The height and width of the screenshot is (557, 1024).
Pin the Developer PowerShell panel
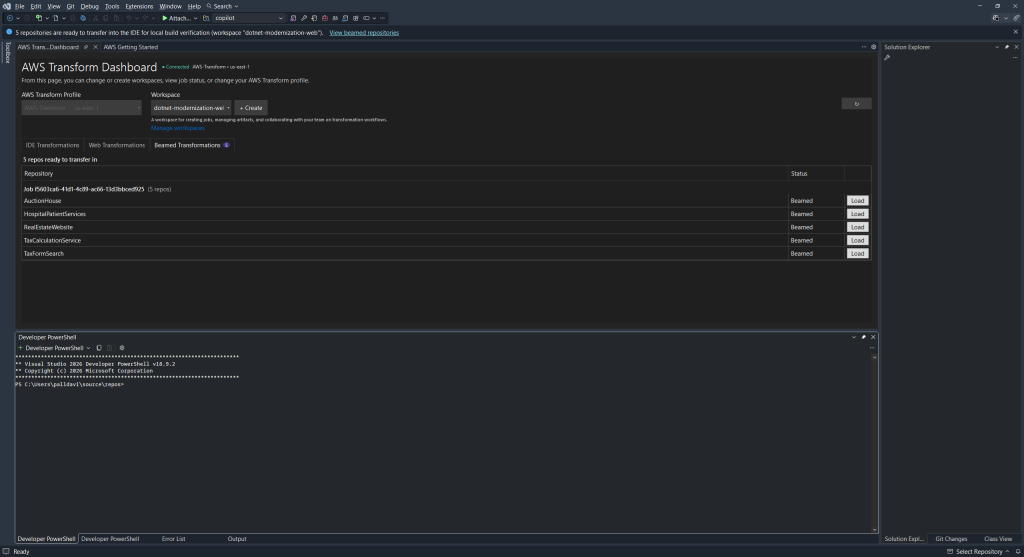pos(863,337)
